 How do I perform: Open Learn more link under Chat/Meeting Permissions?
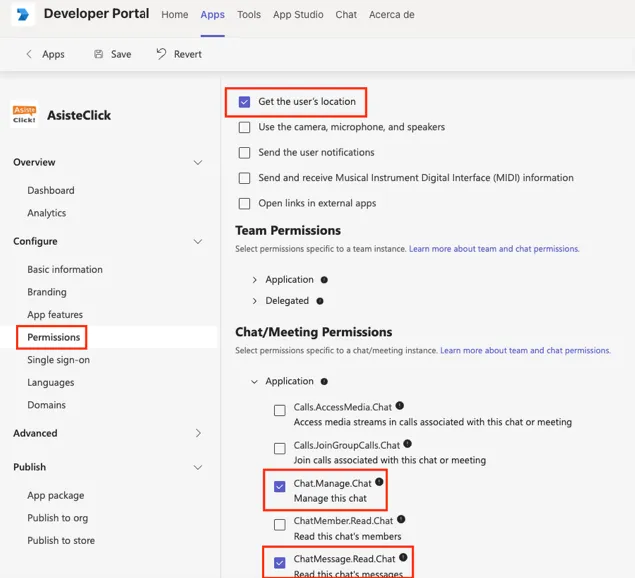click(x=525, y=350)
